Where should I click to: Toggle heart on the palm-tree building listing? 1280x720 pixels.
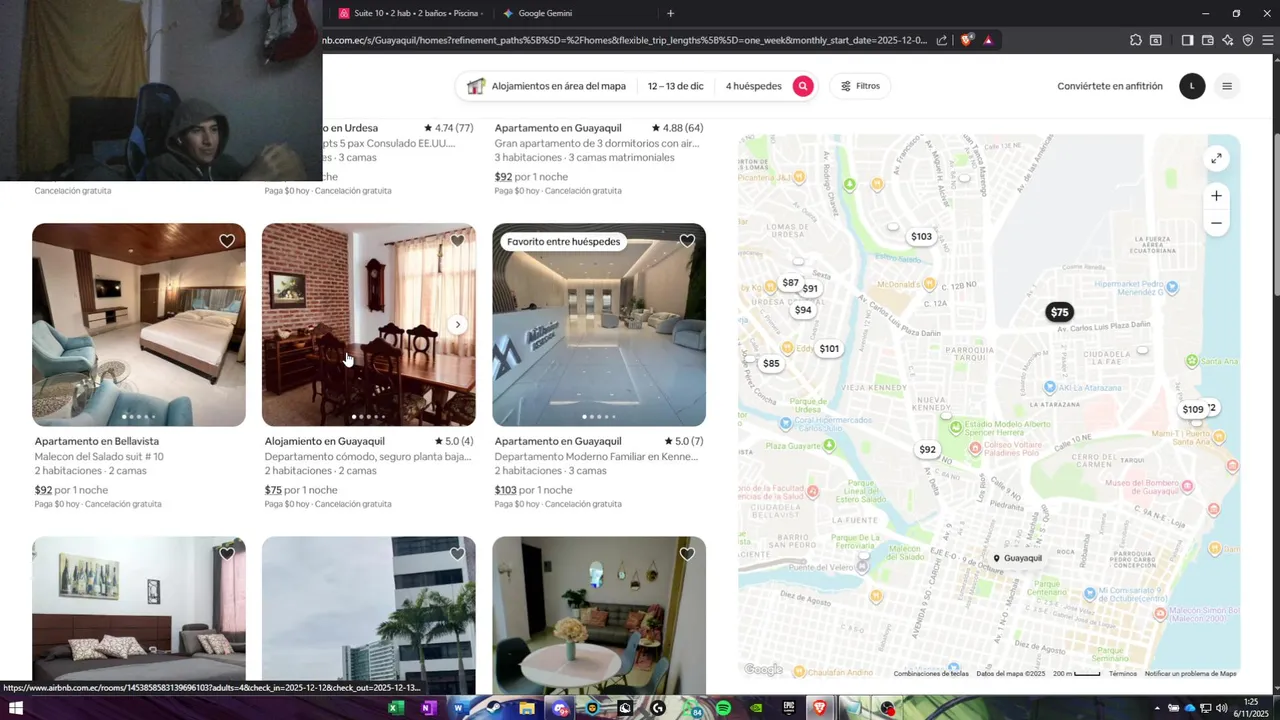tap(457, 554)
